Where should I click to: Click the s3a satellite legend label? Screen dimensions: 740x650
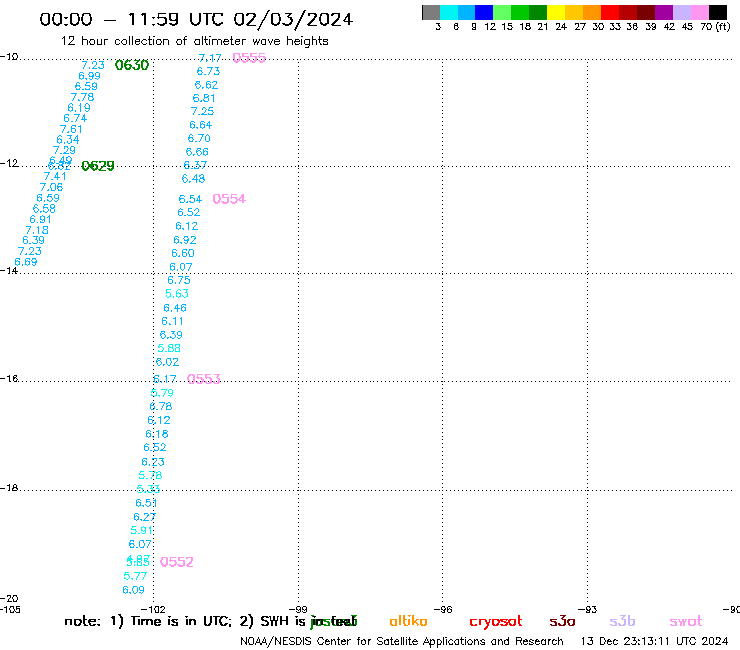click(x=562, y=621)
